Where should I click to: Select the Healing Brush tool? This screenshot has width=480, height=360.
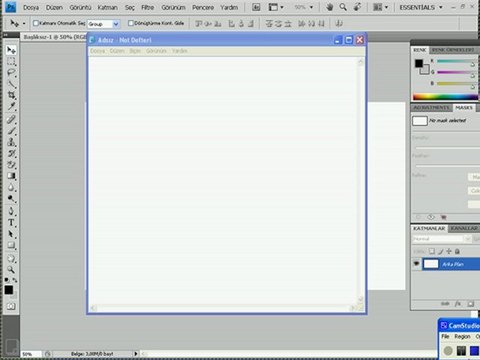pos(11,119)
